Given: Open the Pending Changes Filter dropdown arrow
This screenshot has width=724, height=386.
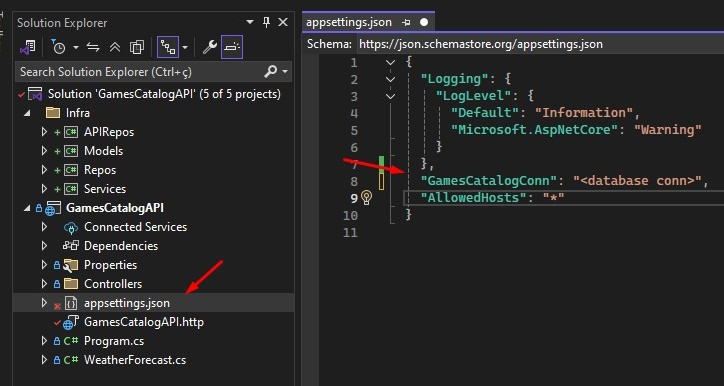Looking at the screenshot, I should click(76, 47).
